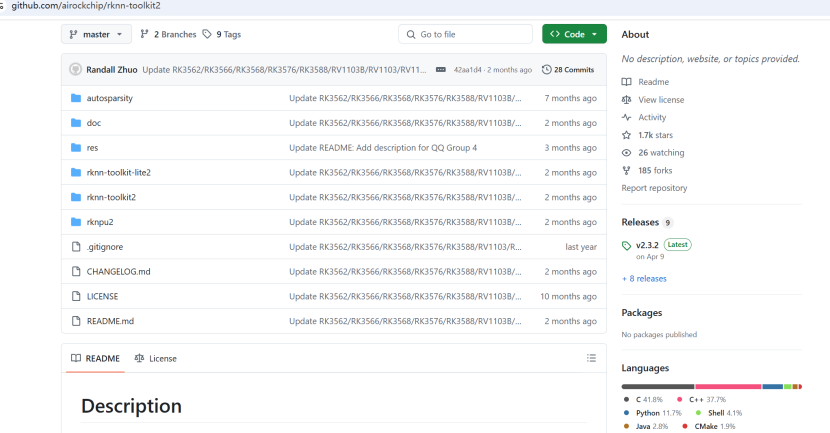Open rknpu2 folder name
This screenshot has width=830, height=433.
[100, 222]
